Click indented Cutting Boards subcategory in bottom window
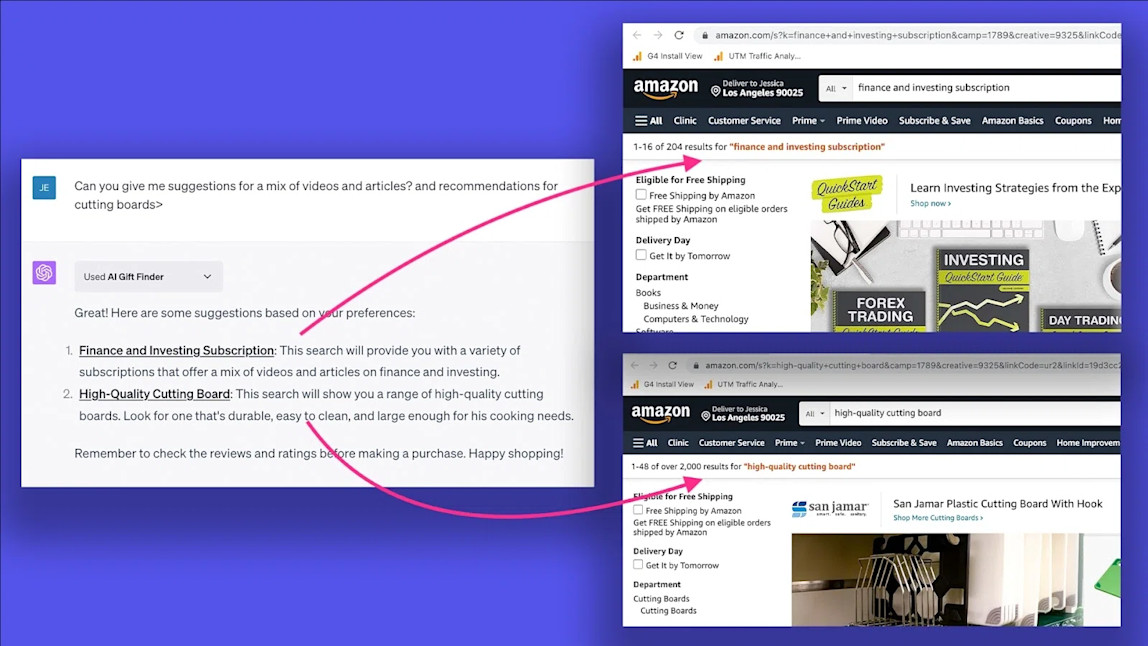 pos(668,610)
